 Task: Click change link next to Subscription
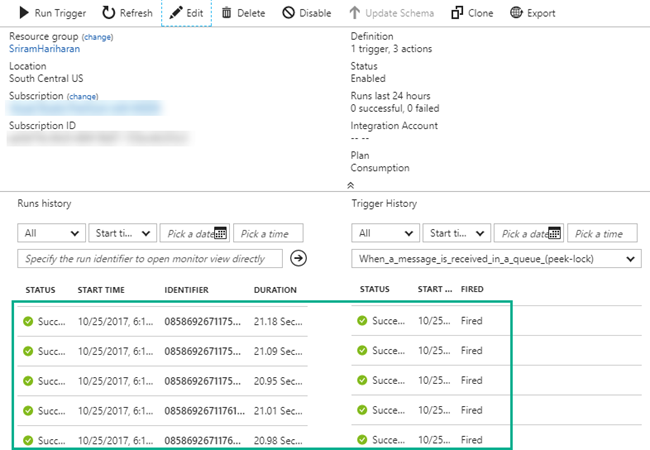tap(82, 97)
